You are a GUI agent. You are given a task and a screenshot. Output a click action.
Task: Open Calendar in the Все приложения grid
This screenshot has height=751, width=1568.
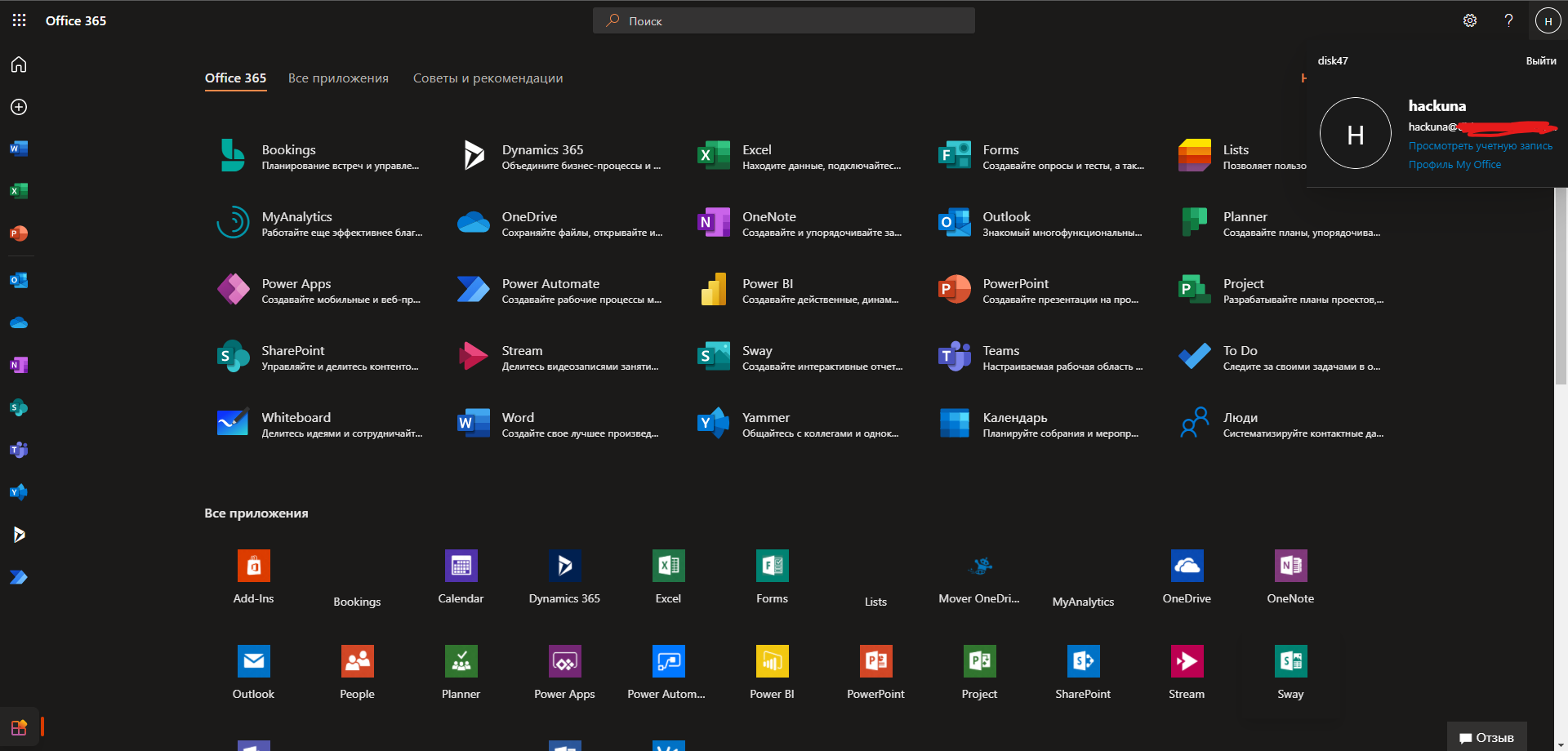[461, 577]
